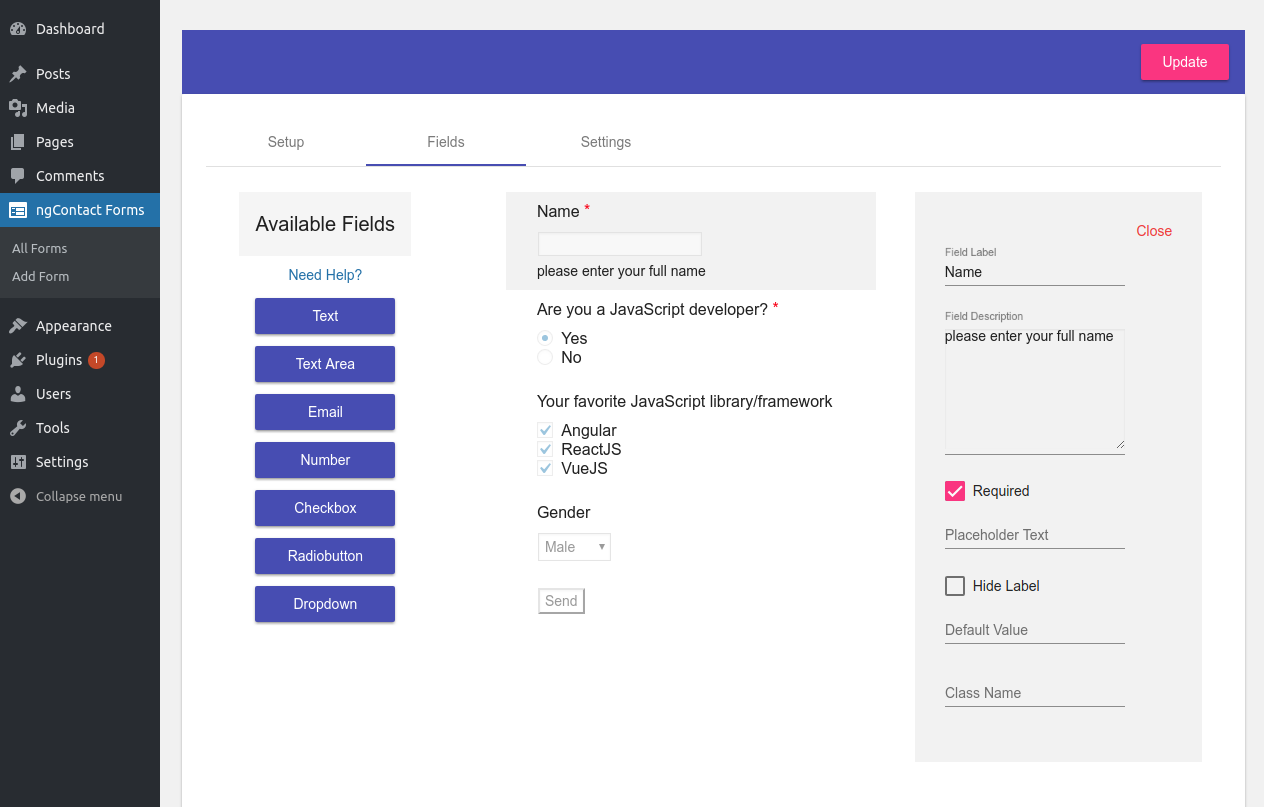This screenshot has width=1264, height=807.
Task: Click the Default Value input
Action: (1035, 630)
